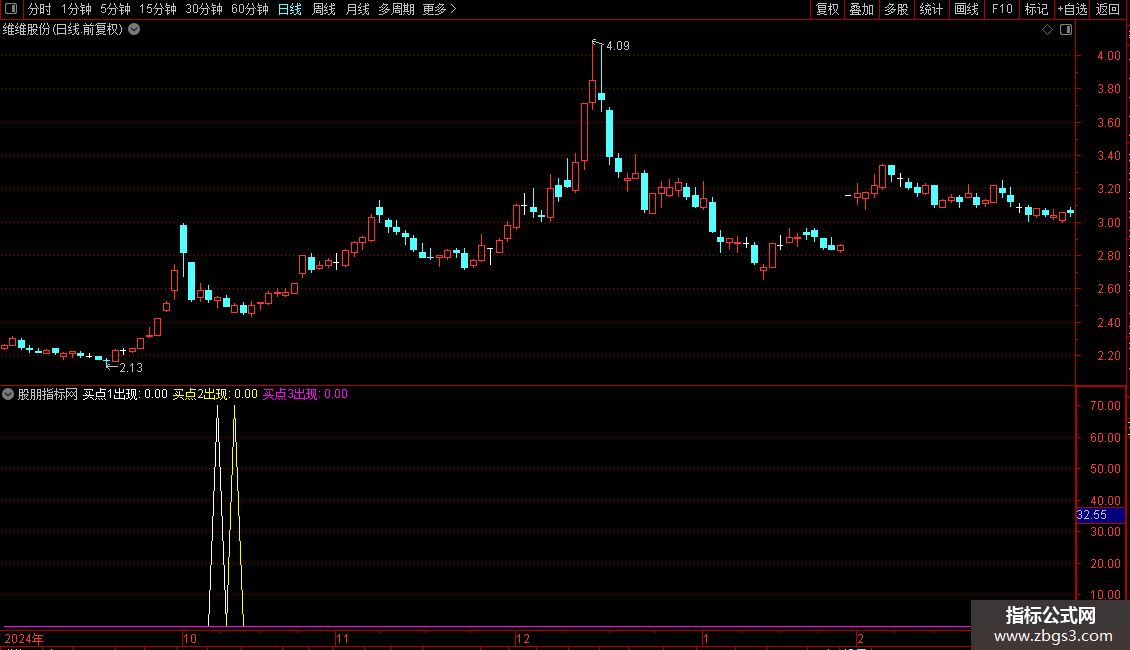Click the 叠加 overlay button
1130x650 pixels.
[x=861, y=9]
